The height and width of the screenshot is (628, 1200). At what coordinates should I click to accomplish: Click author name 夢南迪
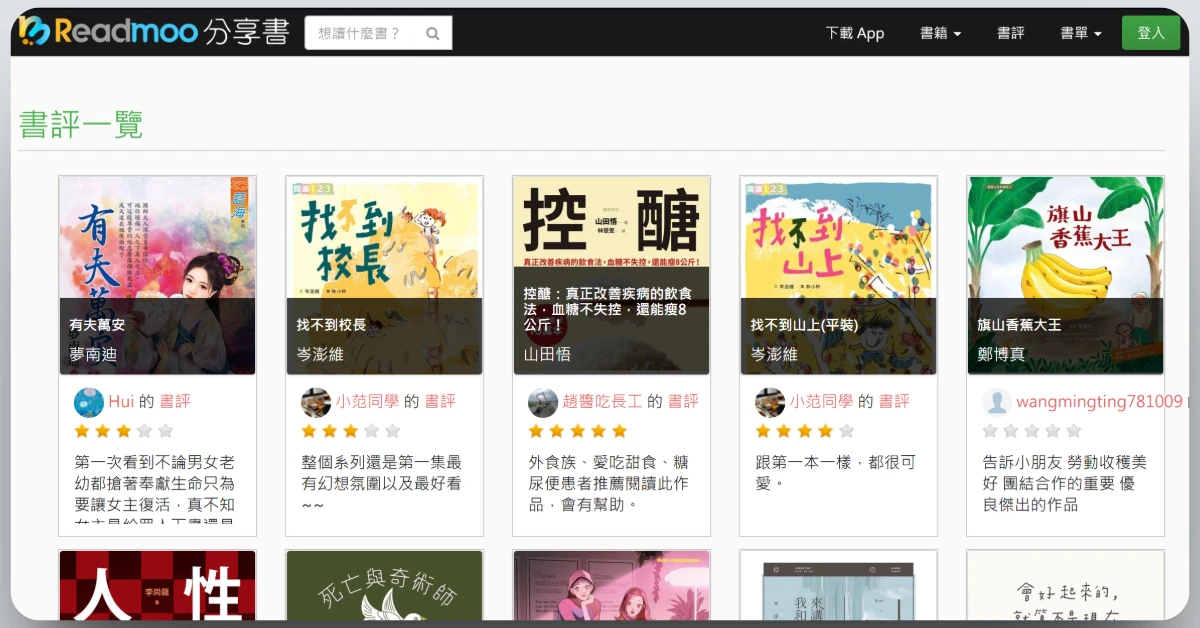point(93,354)
